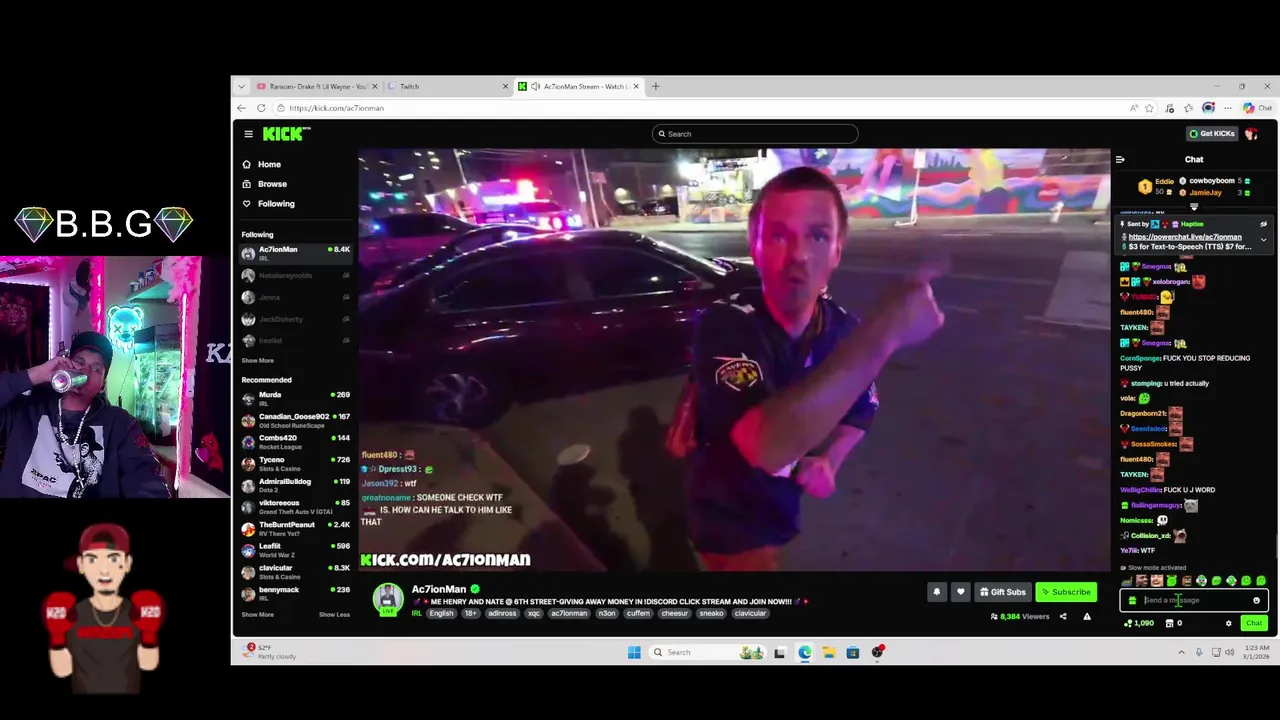Collapse the chat panel with arrow icon
Image resolution: width=1280 pixels, height=720 pixels.
(x=1120, y=160)
